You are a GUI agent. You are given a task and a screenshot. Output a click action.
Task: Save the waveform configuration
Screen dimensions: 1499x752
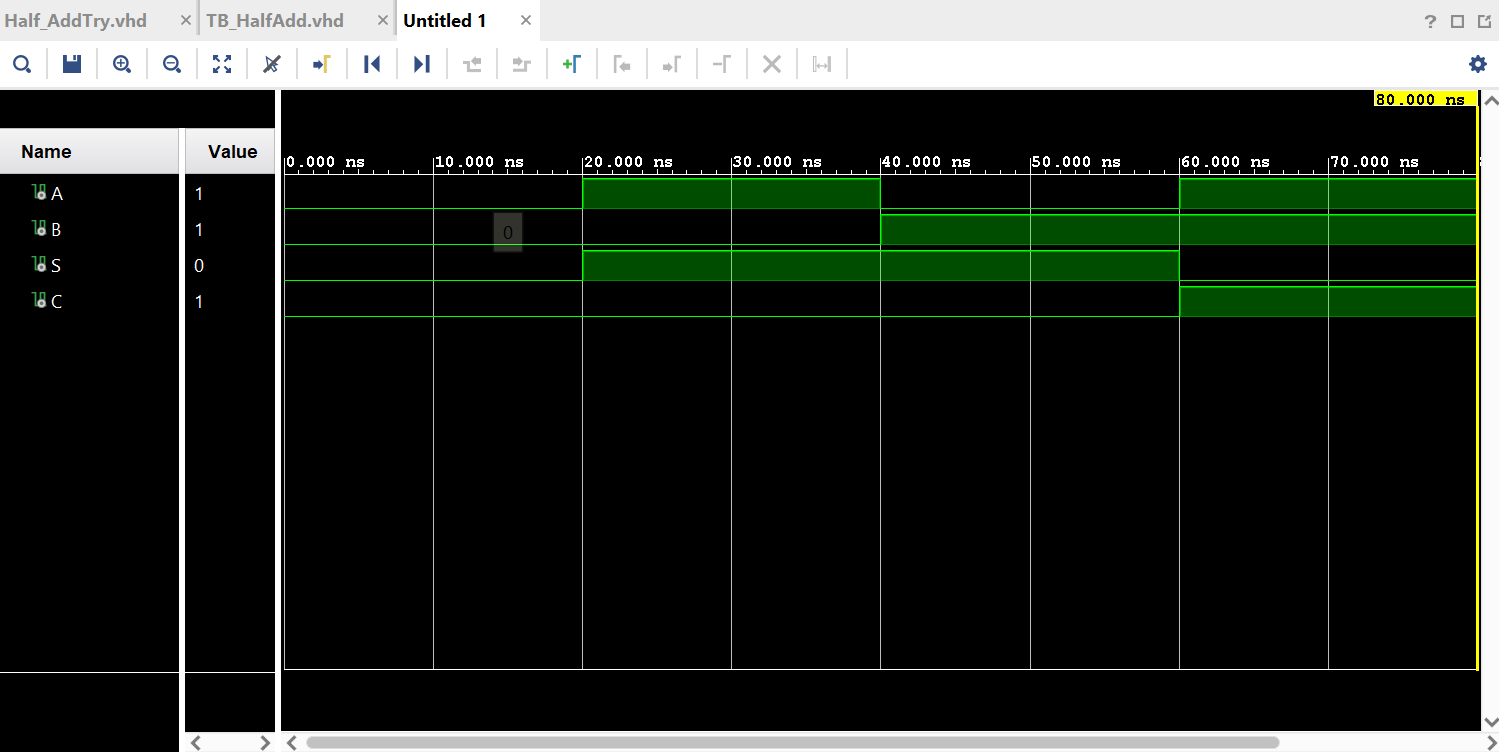[72, 64]
